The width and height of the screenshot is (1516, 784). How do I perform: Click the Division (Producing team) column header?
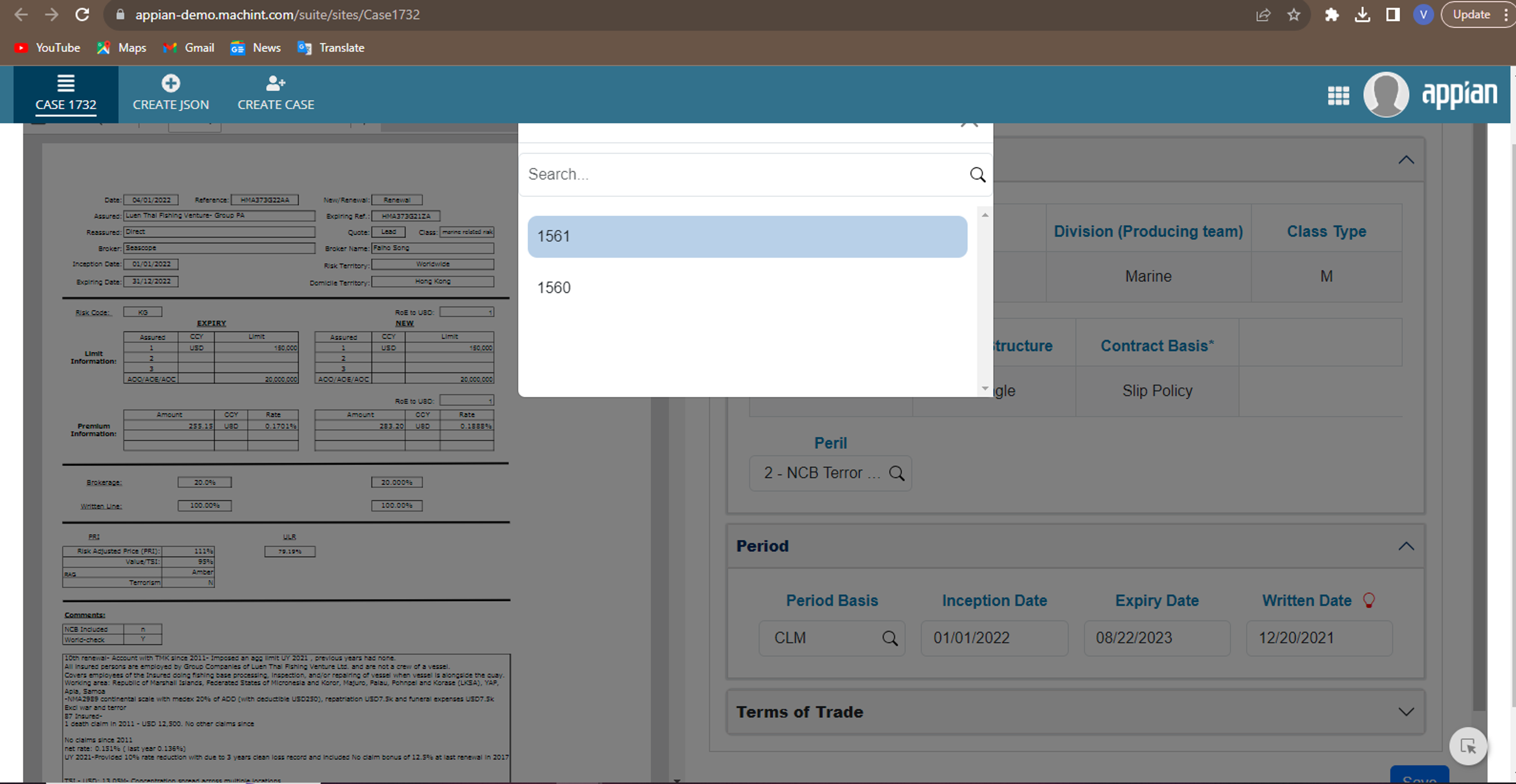click(x=1148, y=231)
